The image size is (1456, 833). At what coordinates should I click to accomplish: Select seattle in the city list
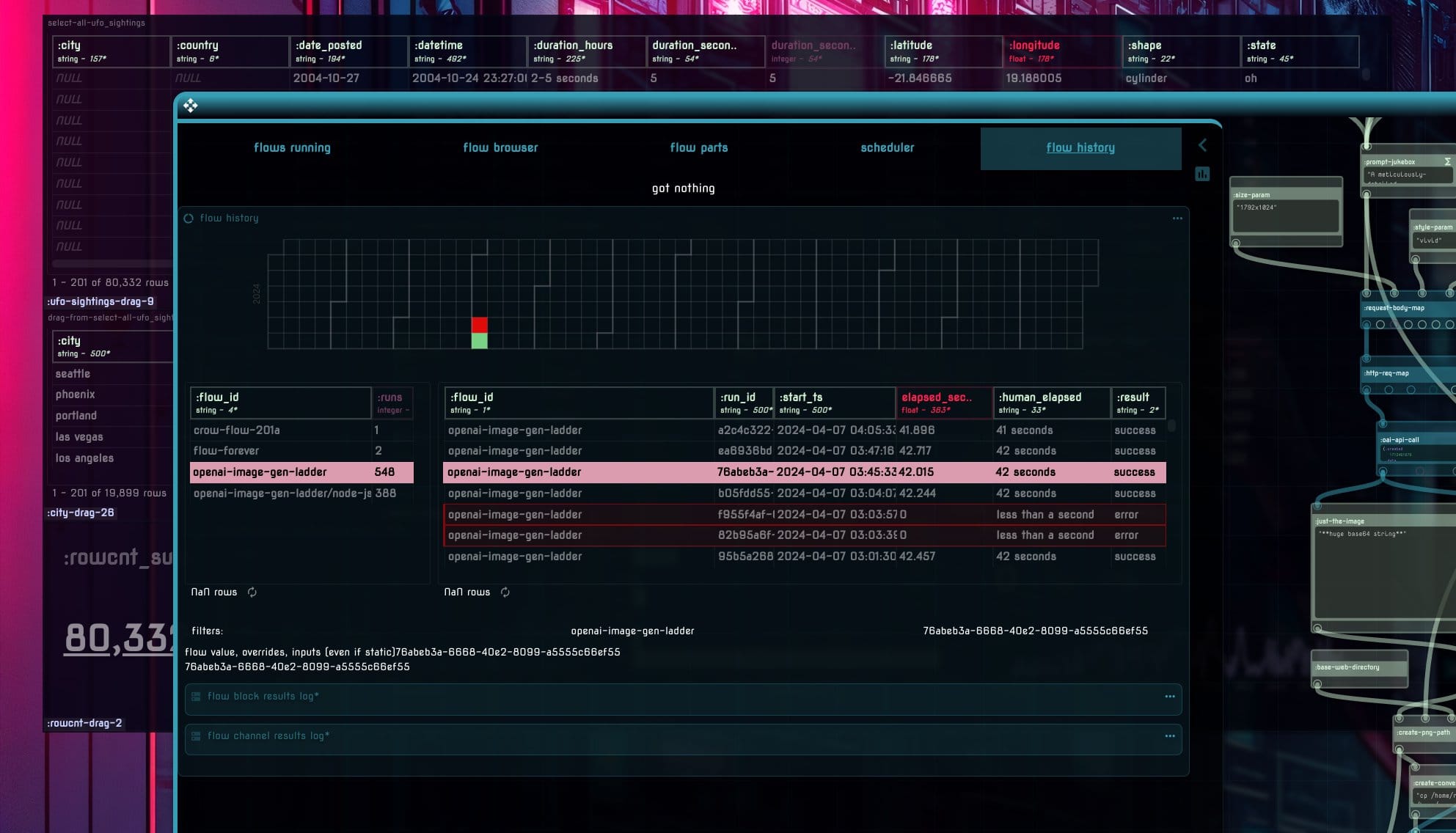[x=73, y=374]
